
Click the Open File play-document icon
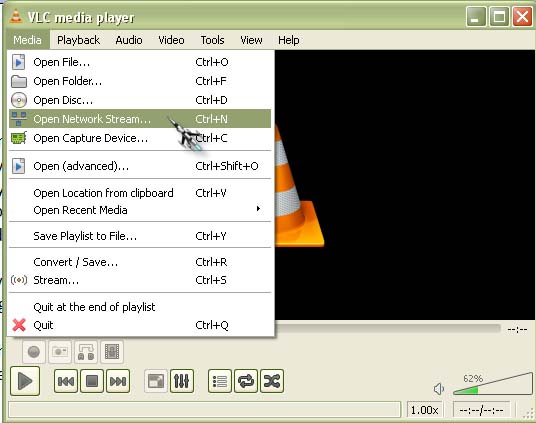18,62
